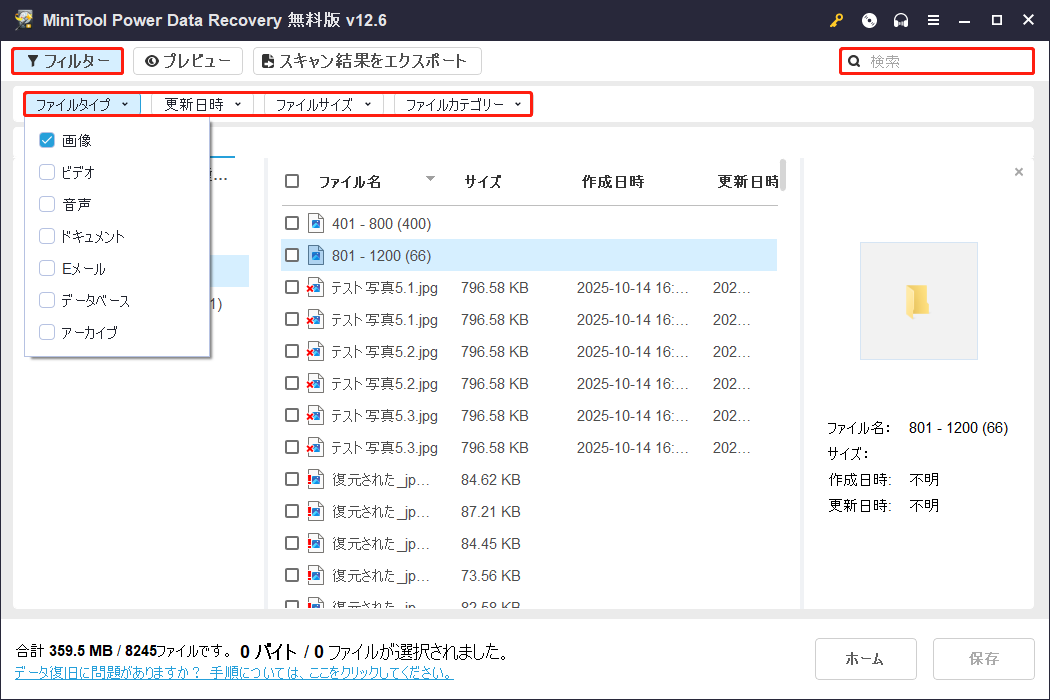1050x700 pixels.
Task: Click the headset support icon
Action: tap(899, 20)
